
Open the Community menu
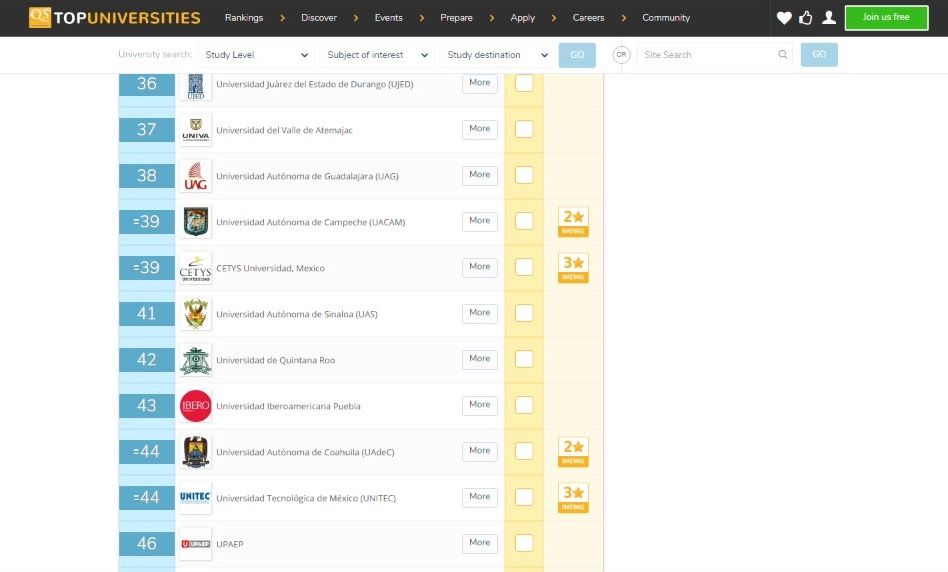(x=666, y=18)
